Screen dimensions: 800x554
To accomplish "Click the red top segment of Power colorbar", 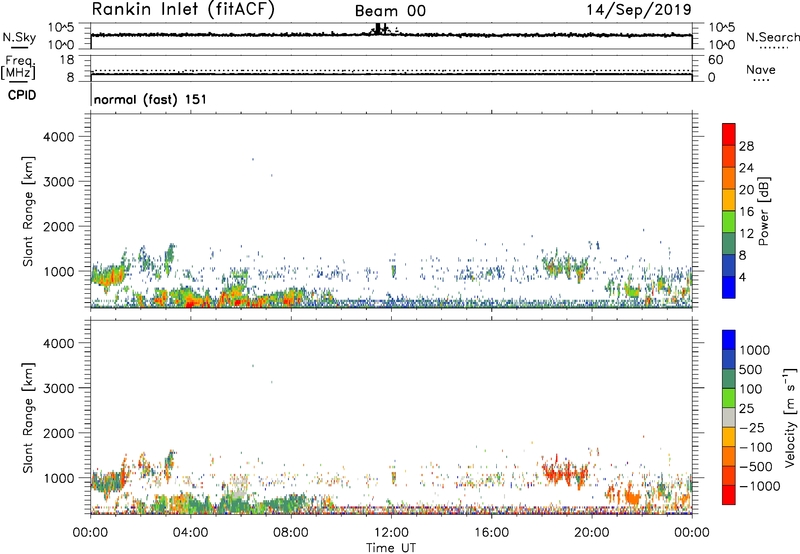I will tap(729, 134).
